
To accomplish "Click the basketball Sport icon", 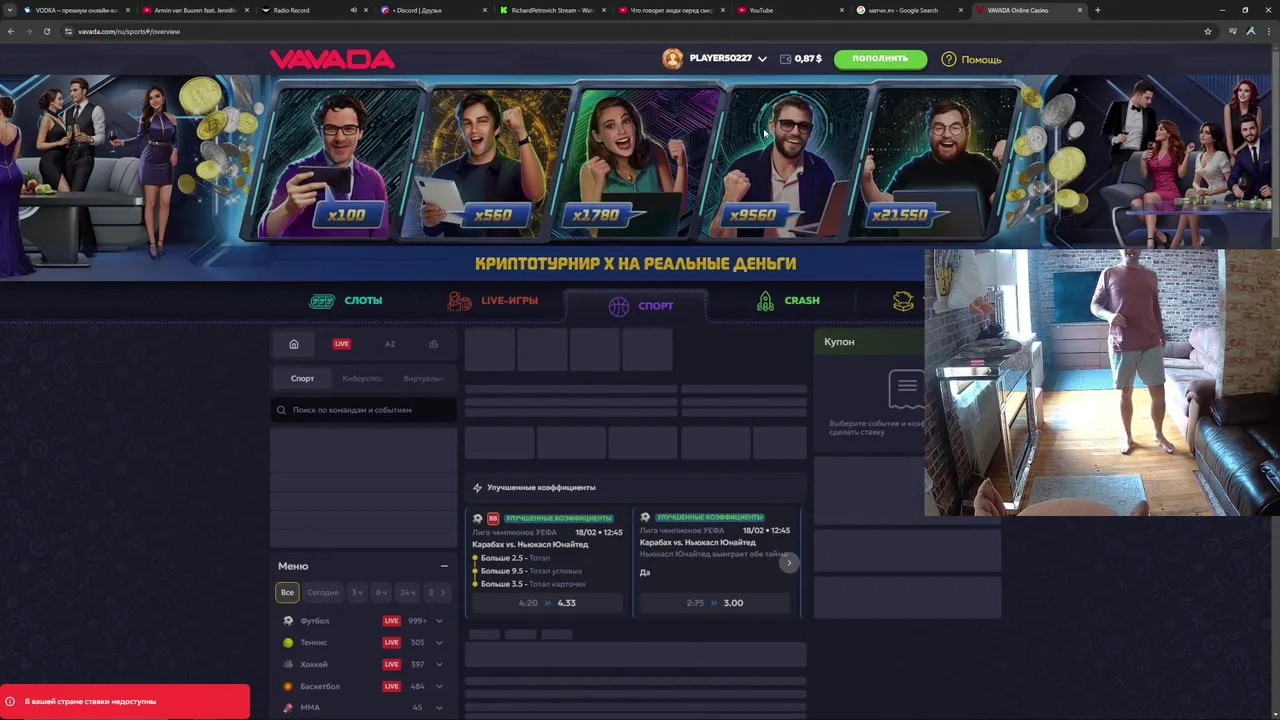I will (619, 306).
